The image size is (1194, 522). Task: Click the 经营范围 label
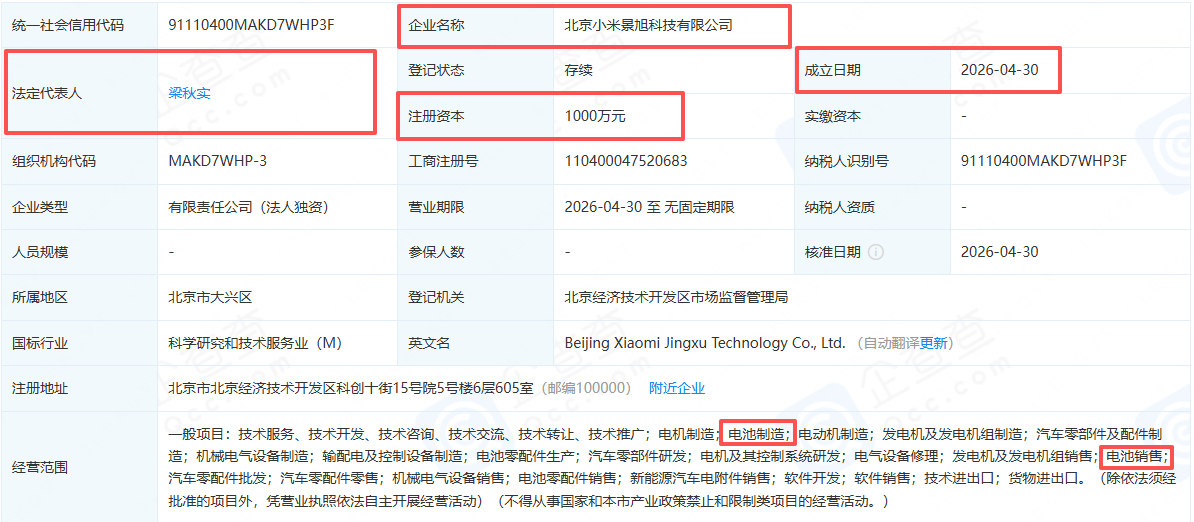coord(40,467)
